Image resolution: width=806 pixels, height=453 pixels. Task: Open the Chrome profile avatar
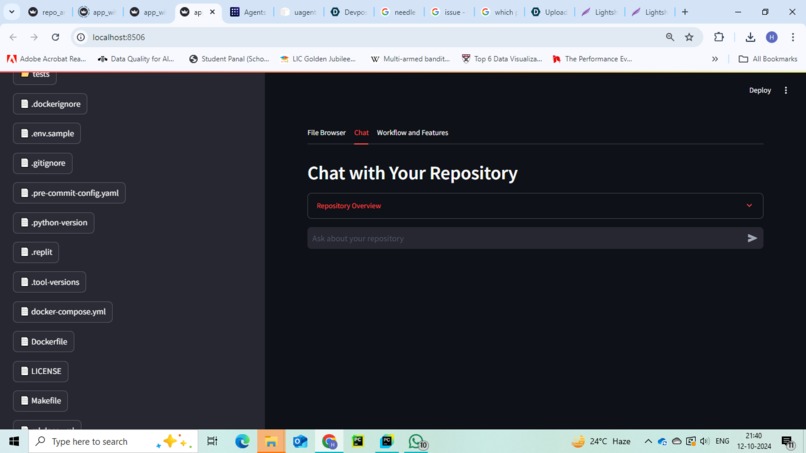click(772, 37)
